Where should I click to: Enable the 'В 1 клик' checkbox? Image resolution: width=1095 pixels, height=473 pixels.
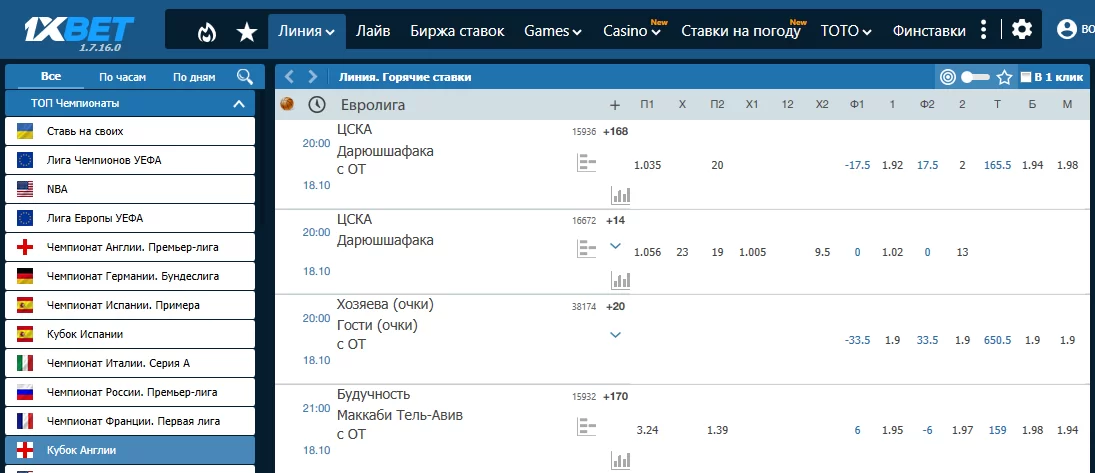click(1026, 77)
